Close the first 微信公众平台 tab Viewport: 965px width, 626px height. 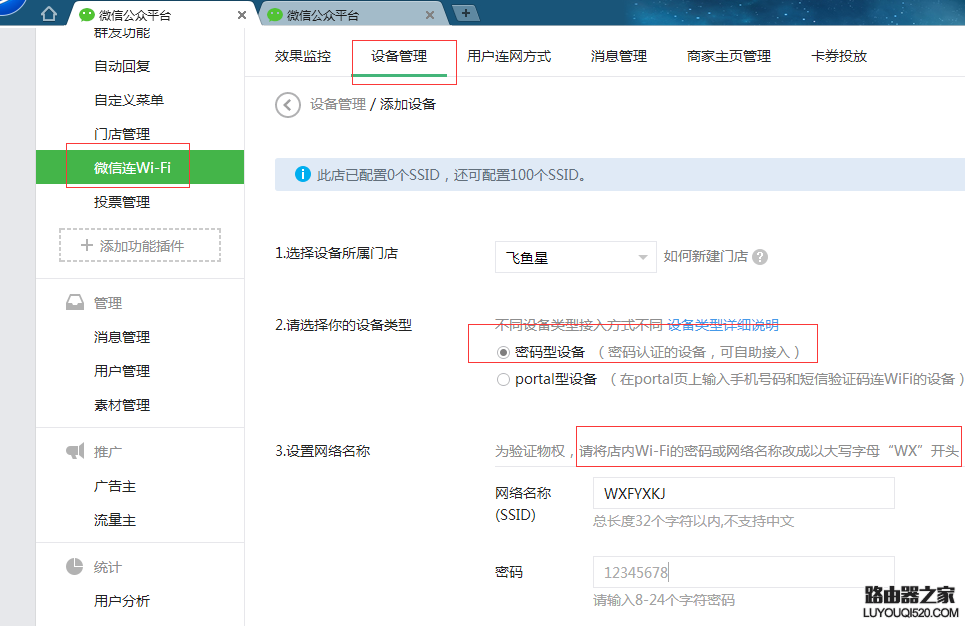(242, 15)
